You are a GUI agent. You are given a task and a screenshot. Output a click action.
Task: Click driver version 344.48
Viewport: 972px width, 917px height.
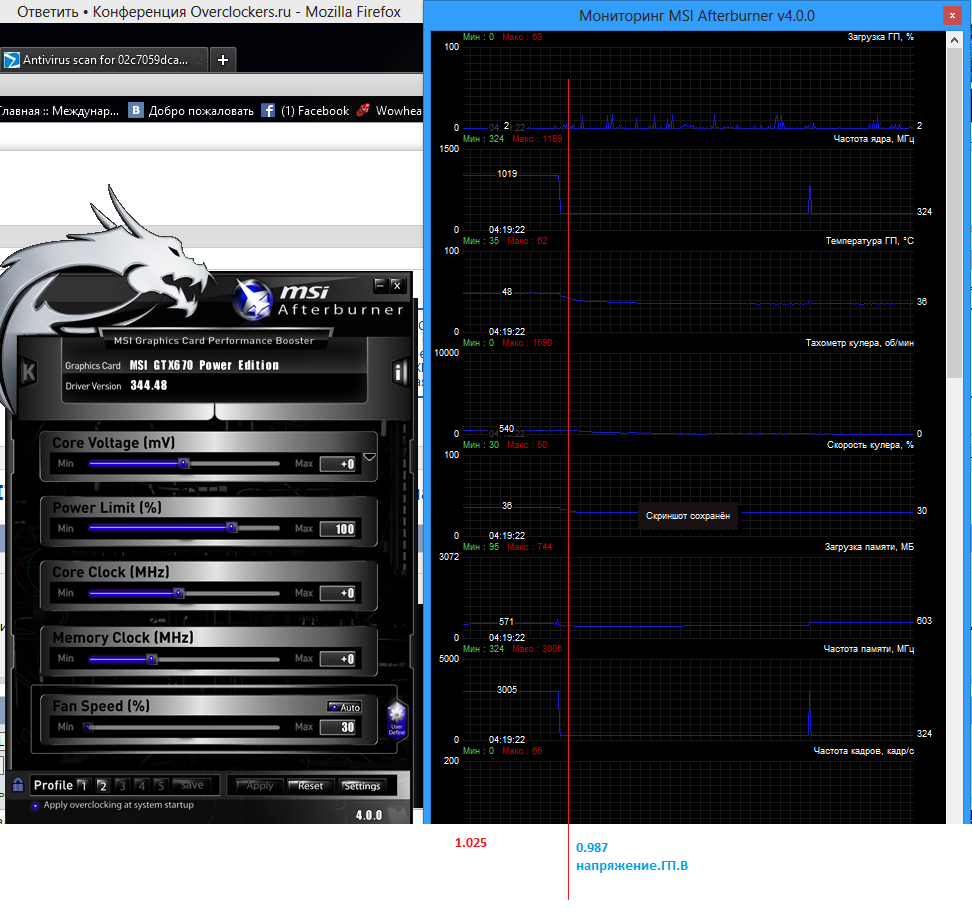[x=149, y=386]
